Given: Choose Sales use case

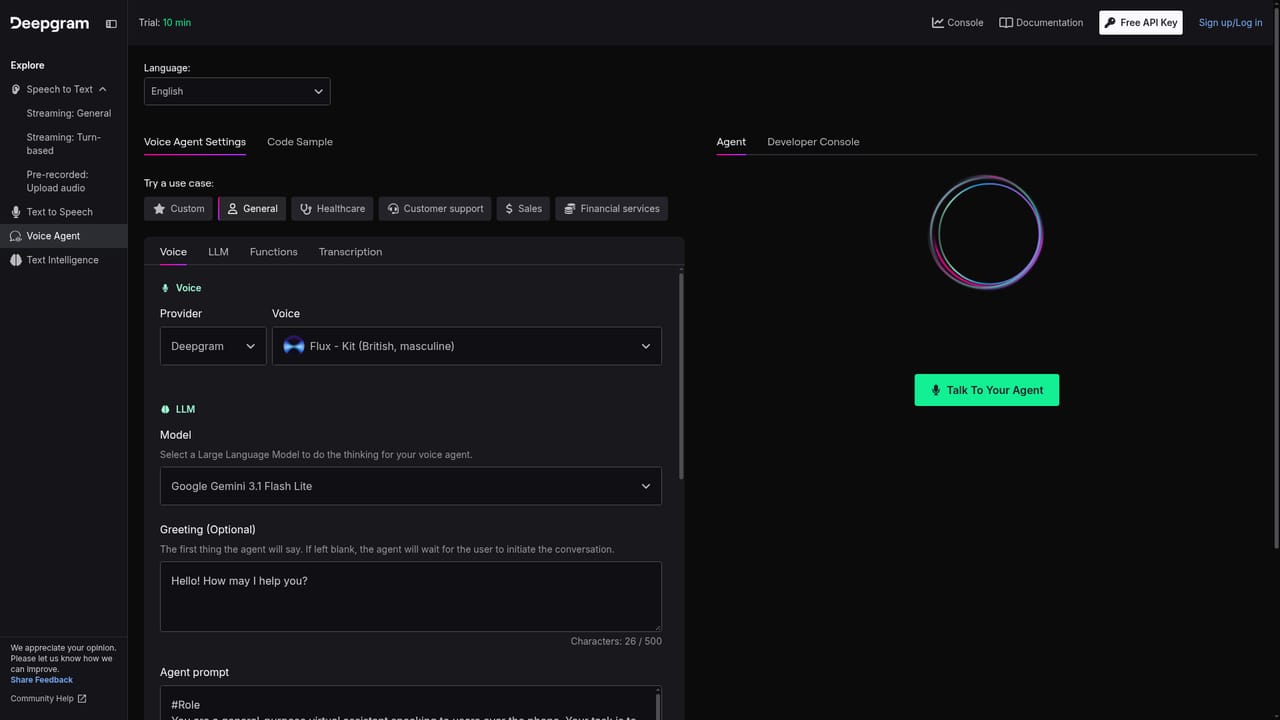Looking at the screenshot, I should (x=523, y=209).
